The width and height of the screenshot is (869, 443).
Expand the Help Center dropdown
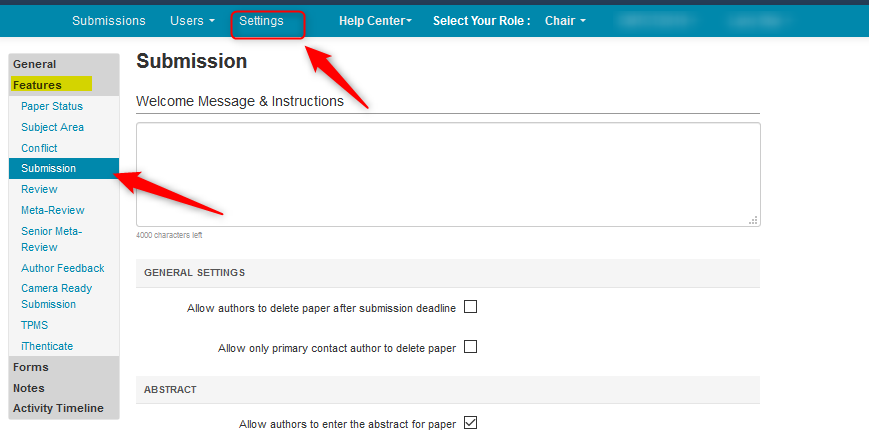point(375,21)
